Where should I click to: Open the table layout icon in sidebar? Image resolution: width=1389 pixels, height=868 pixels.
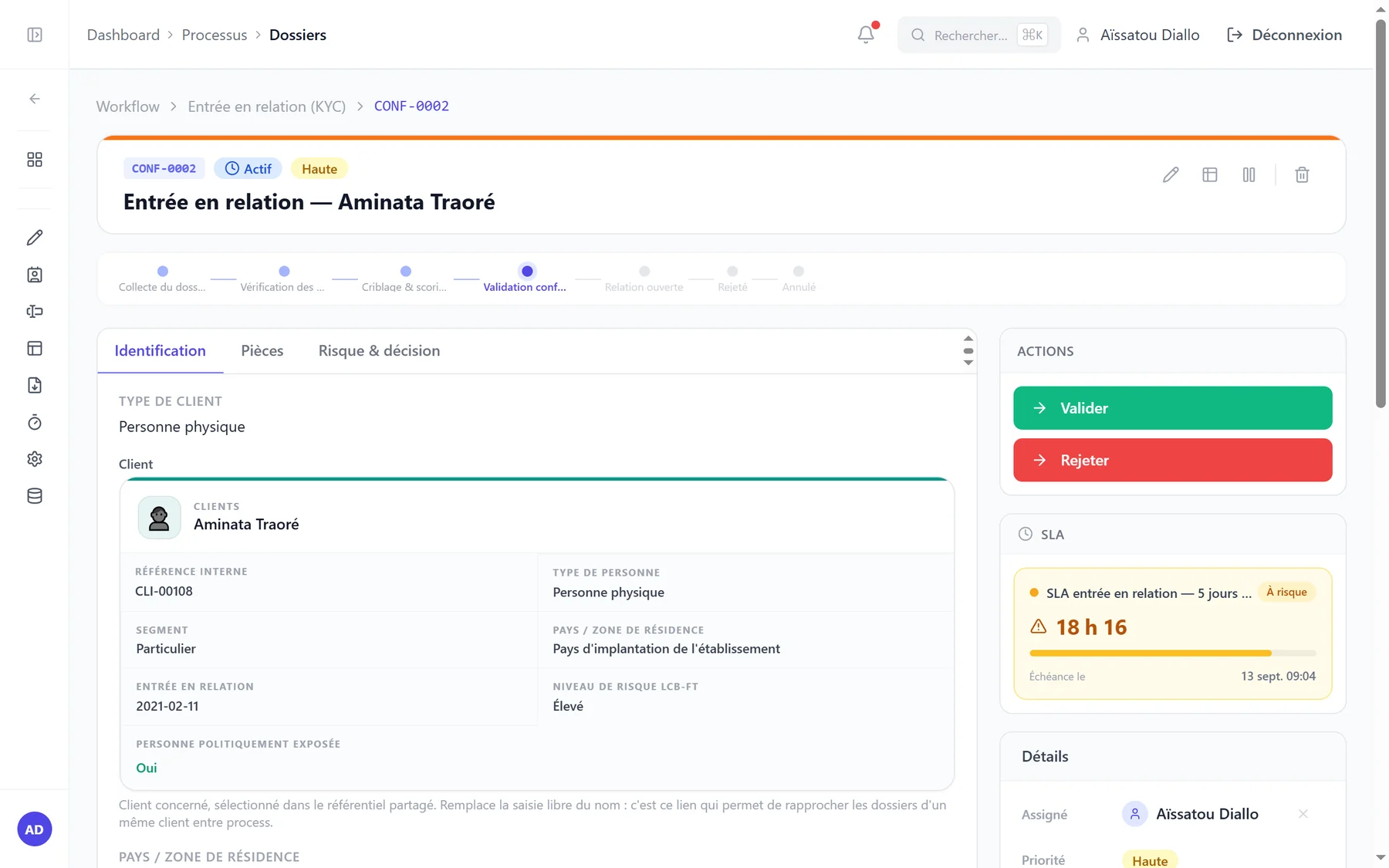pos(35,349)
